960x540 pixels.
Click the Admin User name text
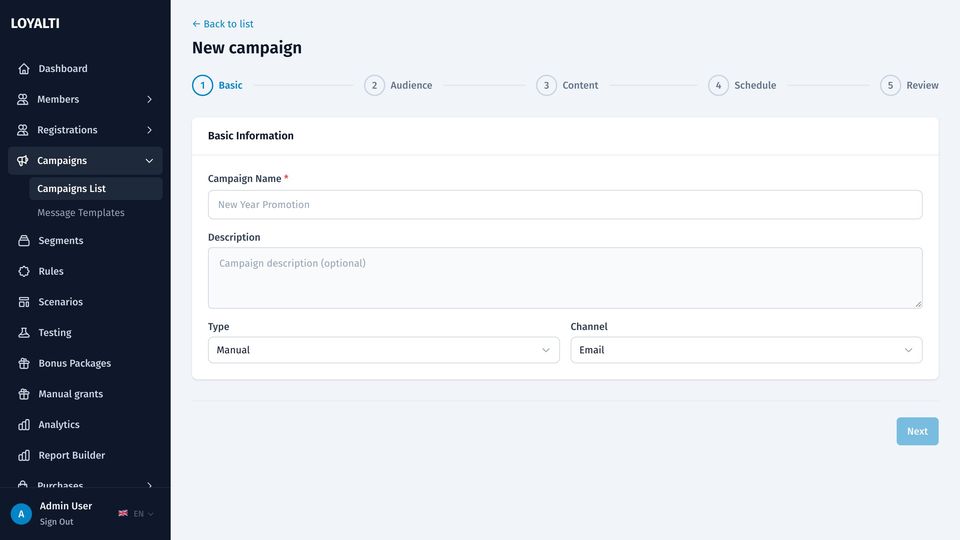click(x=66, y=506)
